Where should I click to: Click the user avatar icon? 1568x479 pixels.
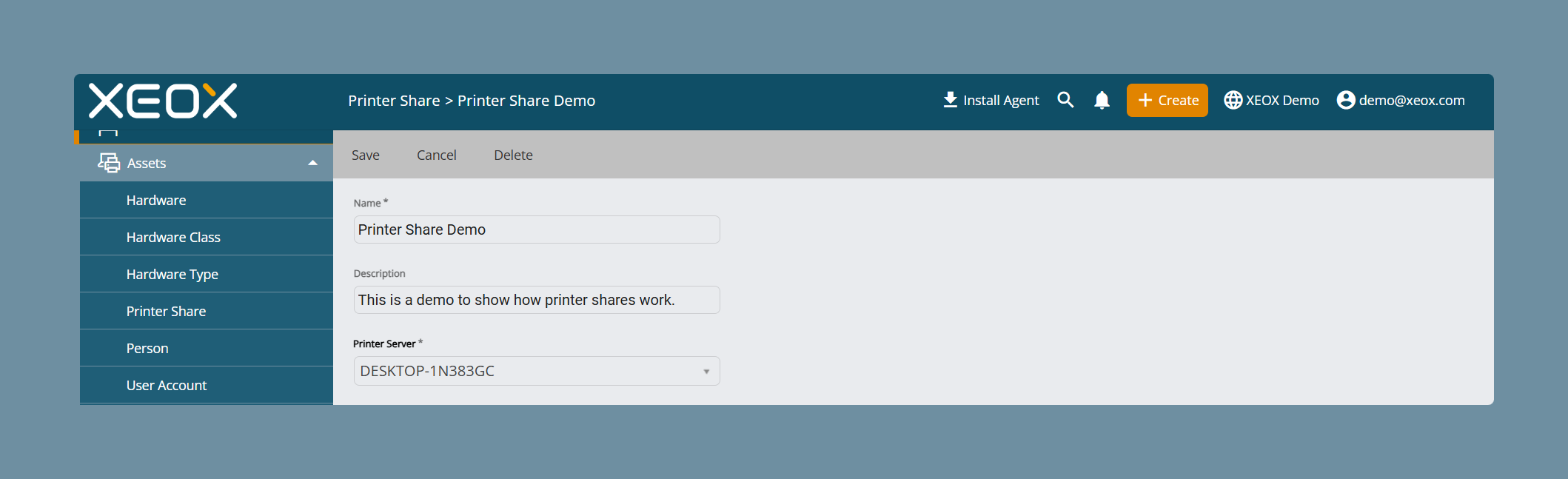(1346, 100)
